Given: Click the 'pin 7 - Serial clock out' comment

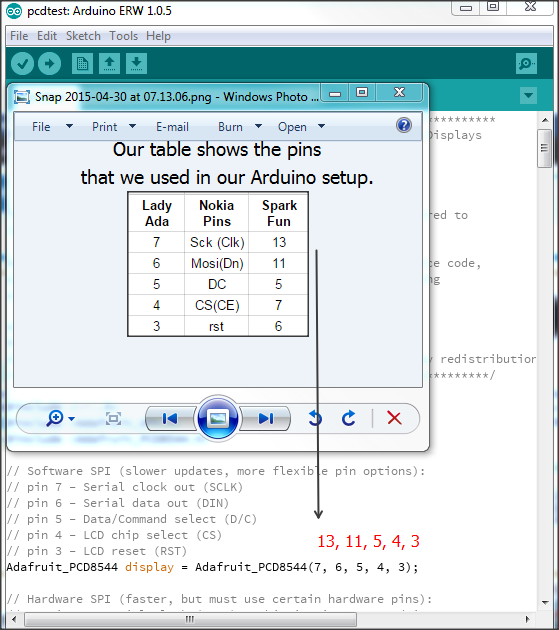Looking at the screenshot, I should [125, 487].
